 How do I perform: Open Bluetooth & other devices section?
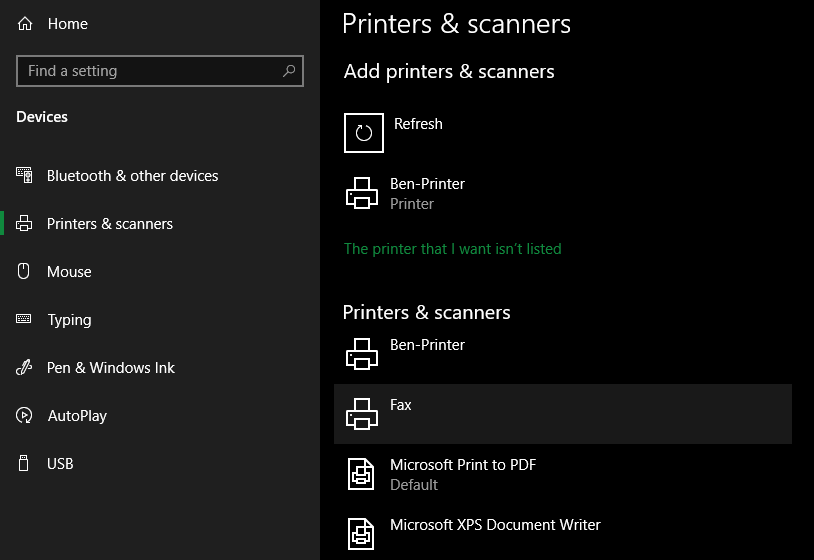pyautogui.click(x=132, y=176)
